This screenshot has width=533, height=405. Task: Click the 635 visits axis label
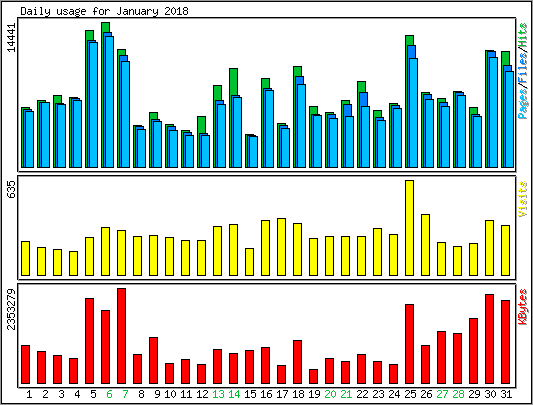tap(12, 190)
